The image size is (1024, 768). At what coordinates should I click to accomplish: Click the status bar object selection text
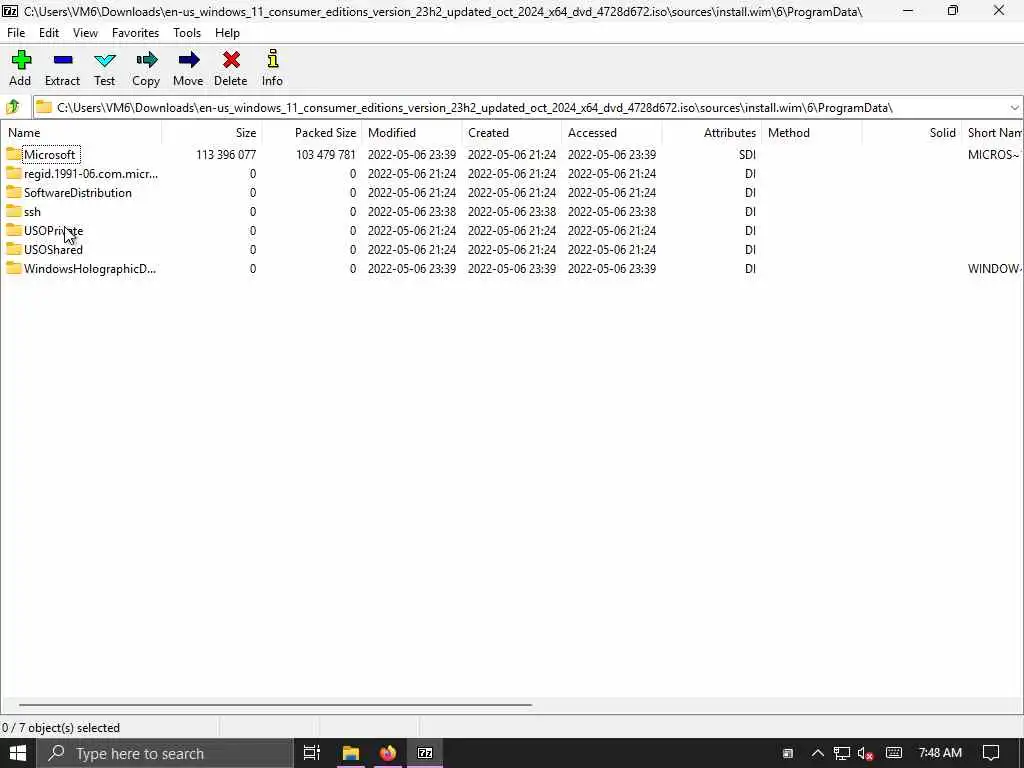pyautogui.click(x=61, y=728)
